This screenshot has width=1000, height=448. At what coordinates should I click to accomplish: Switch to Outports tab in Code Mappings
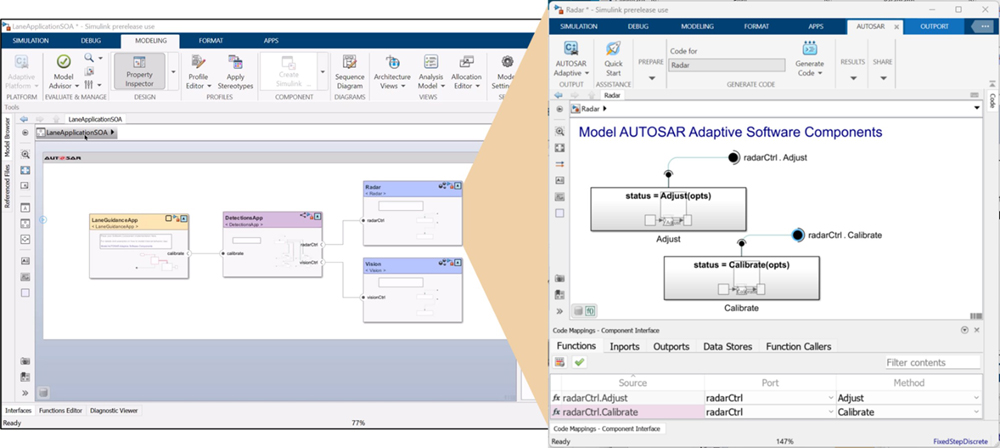click(671, 347)
